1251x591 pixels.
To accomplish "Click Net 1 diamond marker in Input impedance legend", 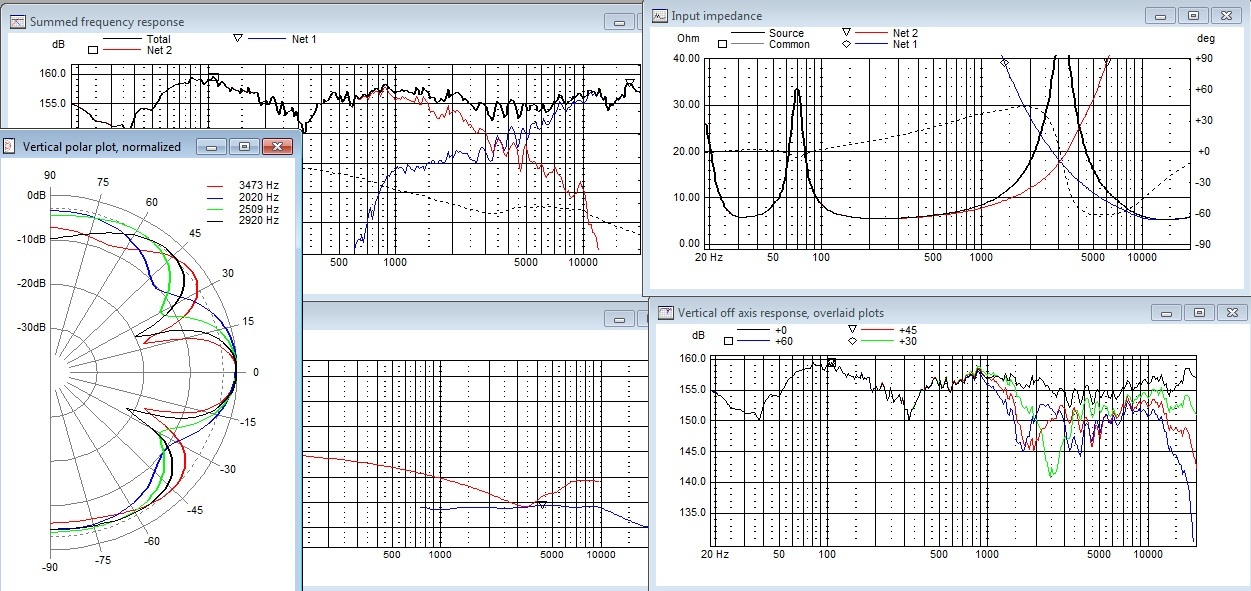I will click(x=846, y=44).
